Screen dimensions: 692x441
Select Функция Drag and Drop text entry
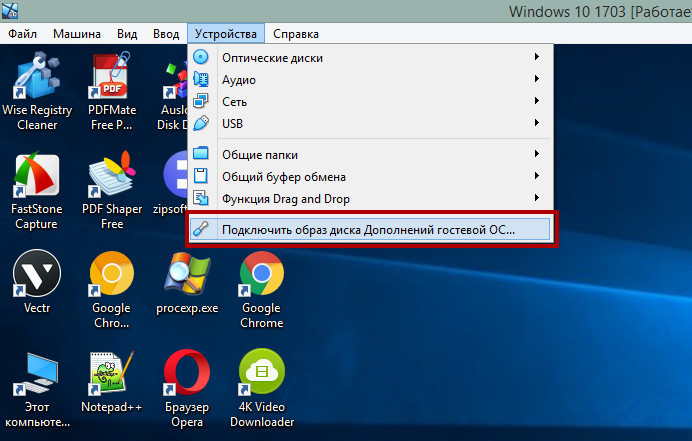pos(286,199)
